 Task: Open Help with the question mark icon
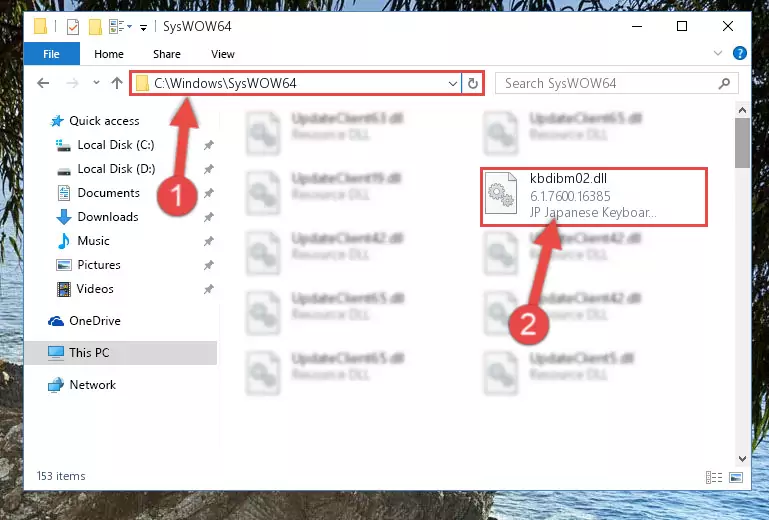740,53
